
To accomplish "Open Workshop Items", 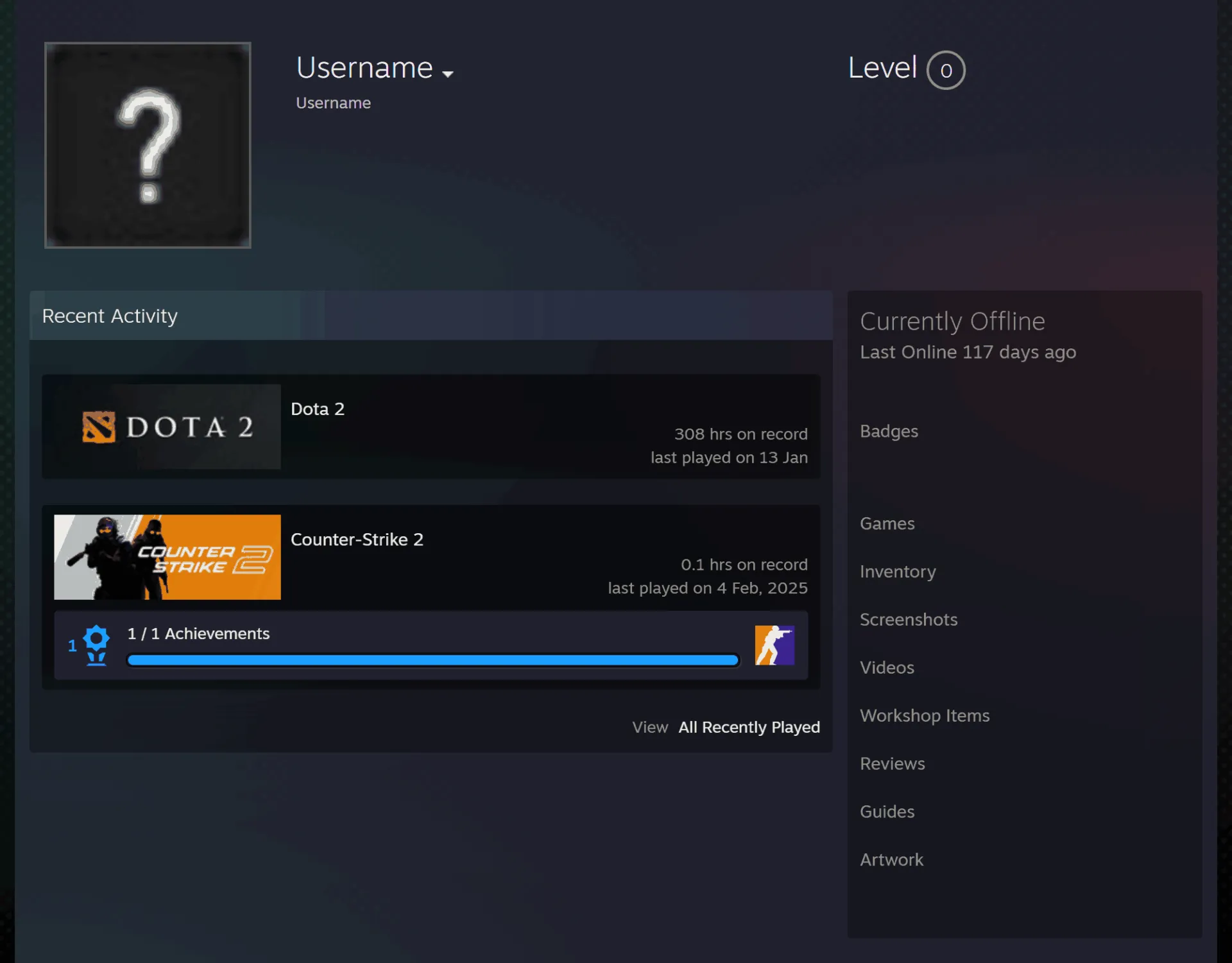I will tap(925, 716).
